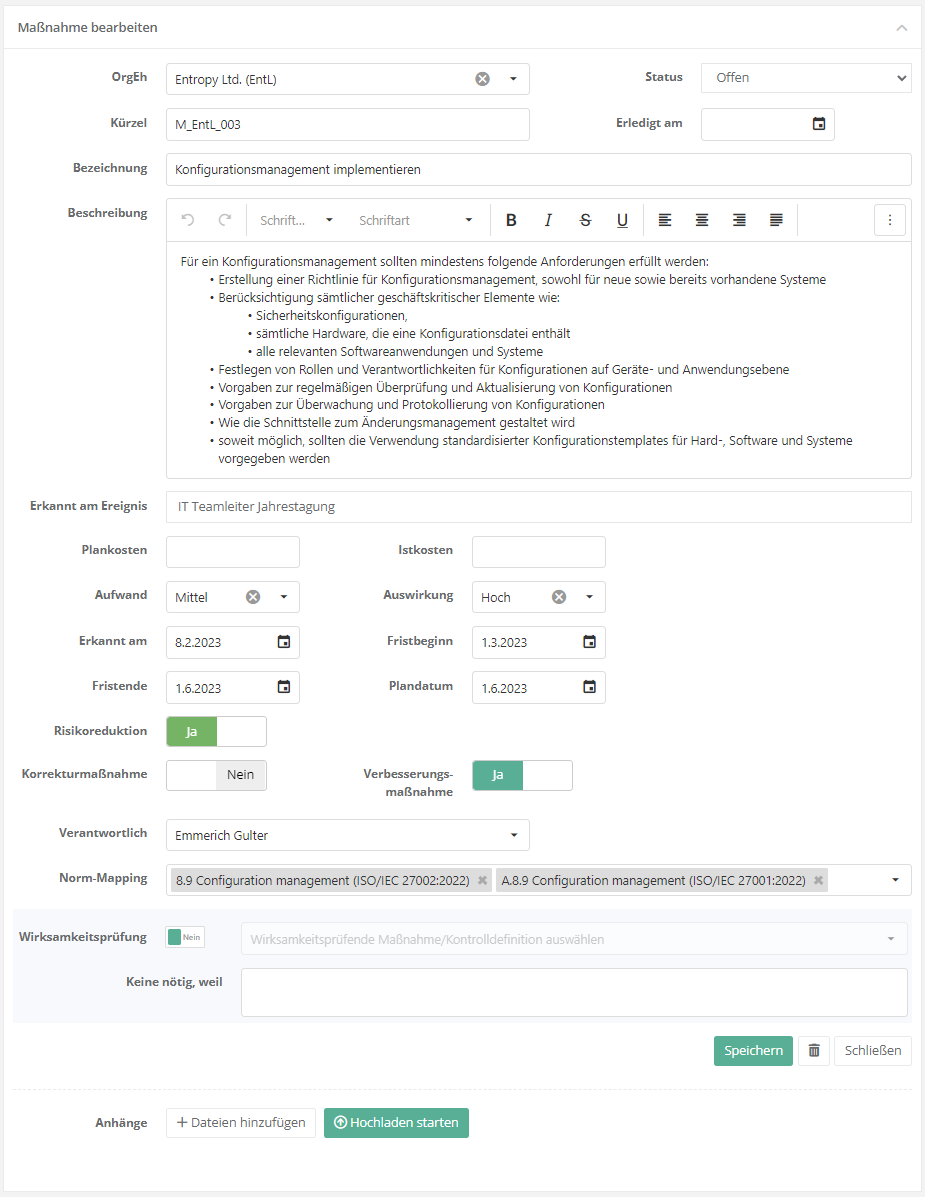Open the editor's more options menu
This screenshot has width=925, height=1197.
point(890,221)
